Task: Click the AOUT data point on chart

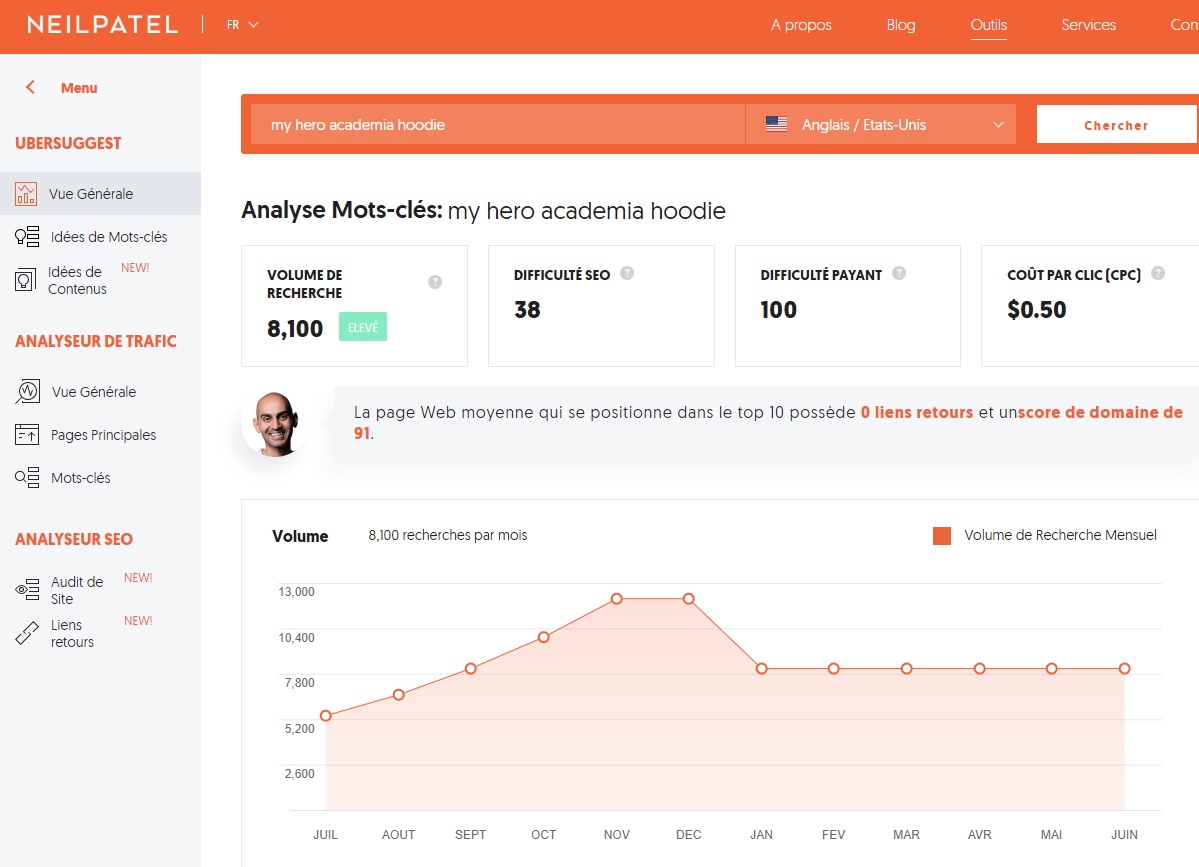Action: click(398, 694)
